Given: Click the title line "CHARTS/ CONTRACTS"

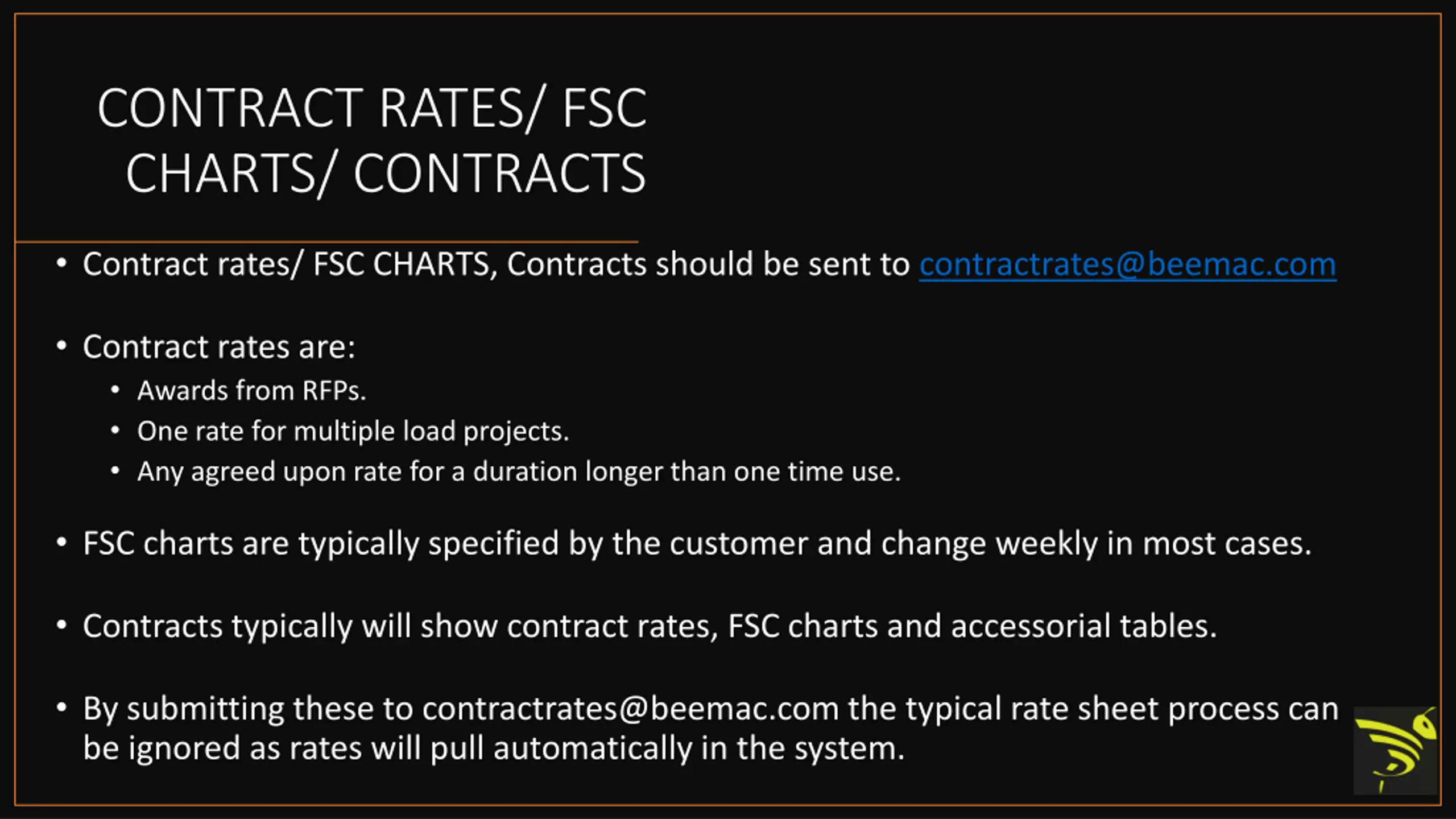Looking at the screenshot, I should tap(386, 173).
